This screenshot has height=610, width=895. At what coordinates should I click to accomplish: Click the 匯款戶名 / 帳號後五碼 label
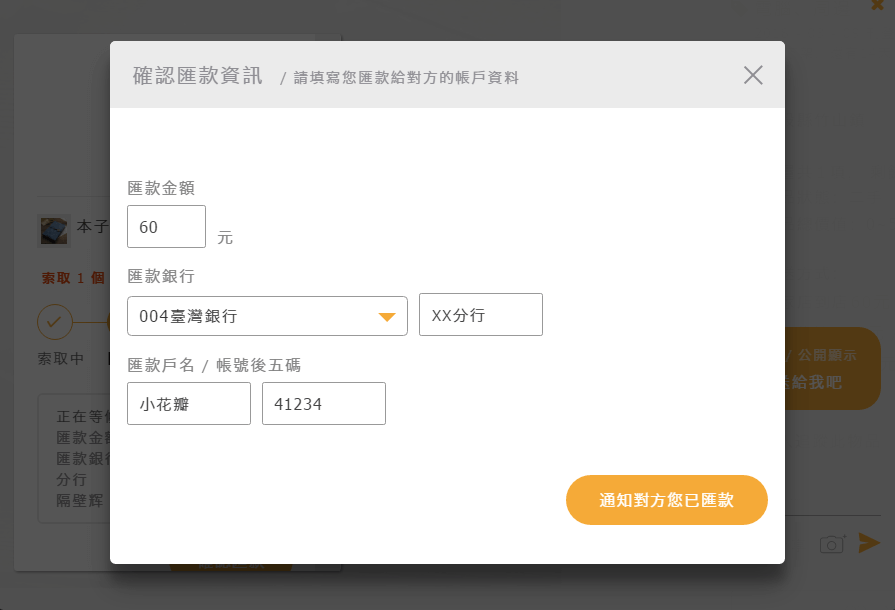click(214, 365)
